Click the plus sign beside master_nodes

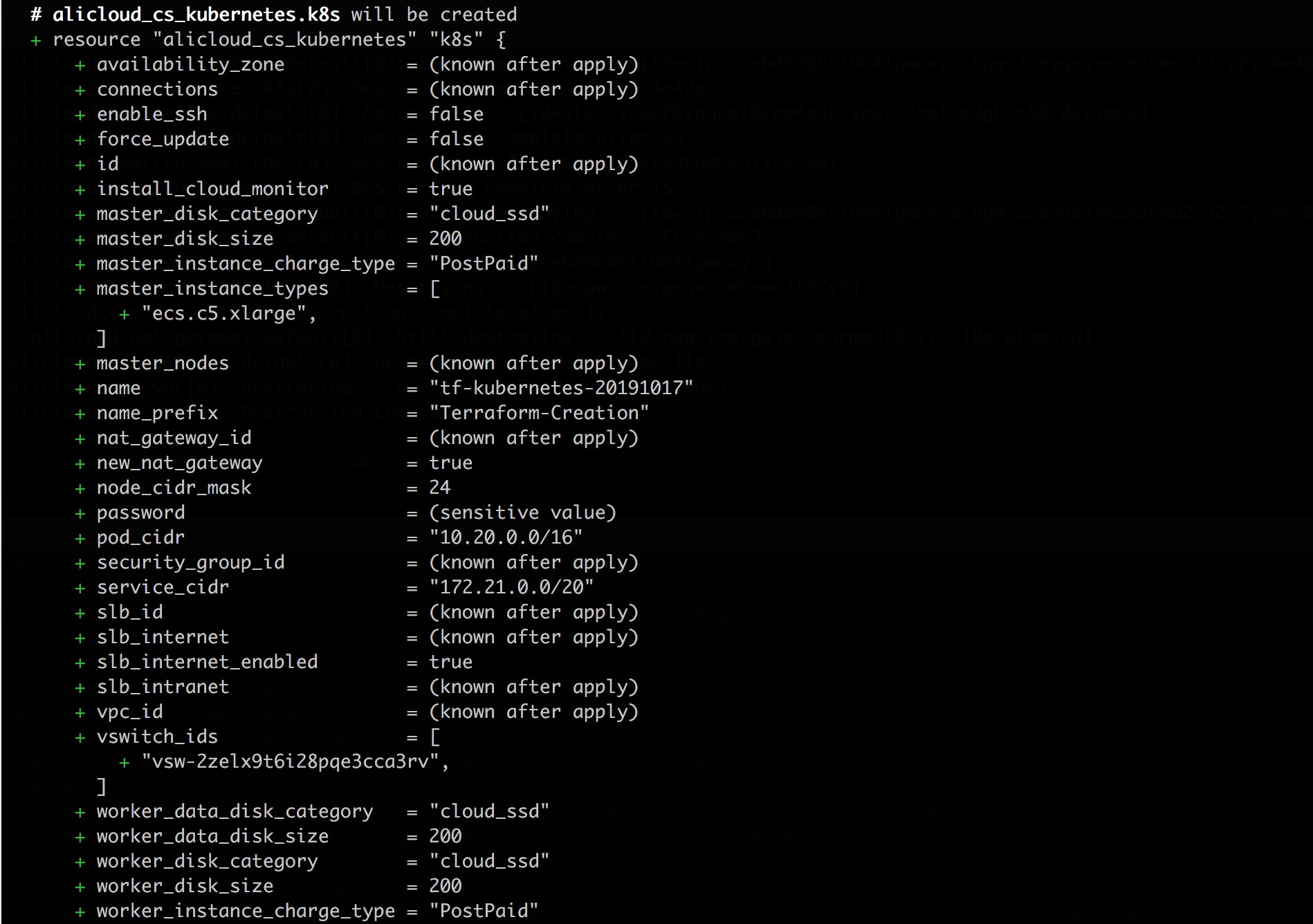80,364
